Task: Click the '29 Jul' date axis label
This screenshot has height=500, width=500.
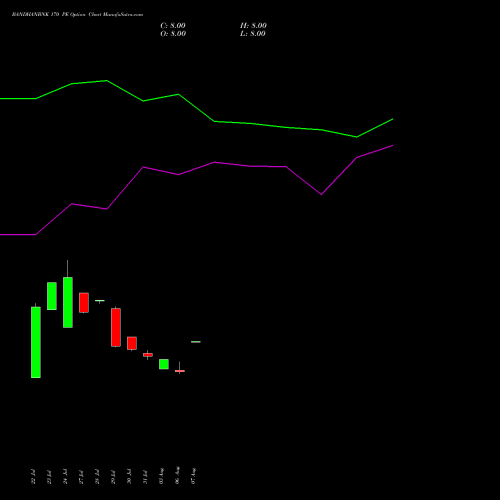Action: (x=113, y=477)
